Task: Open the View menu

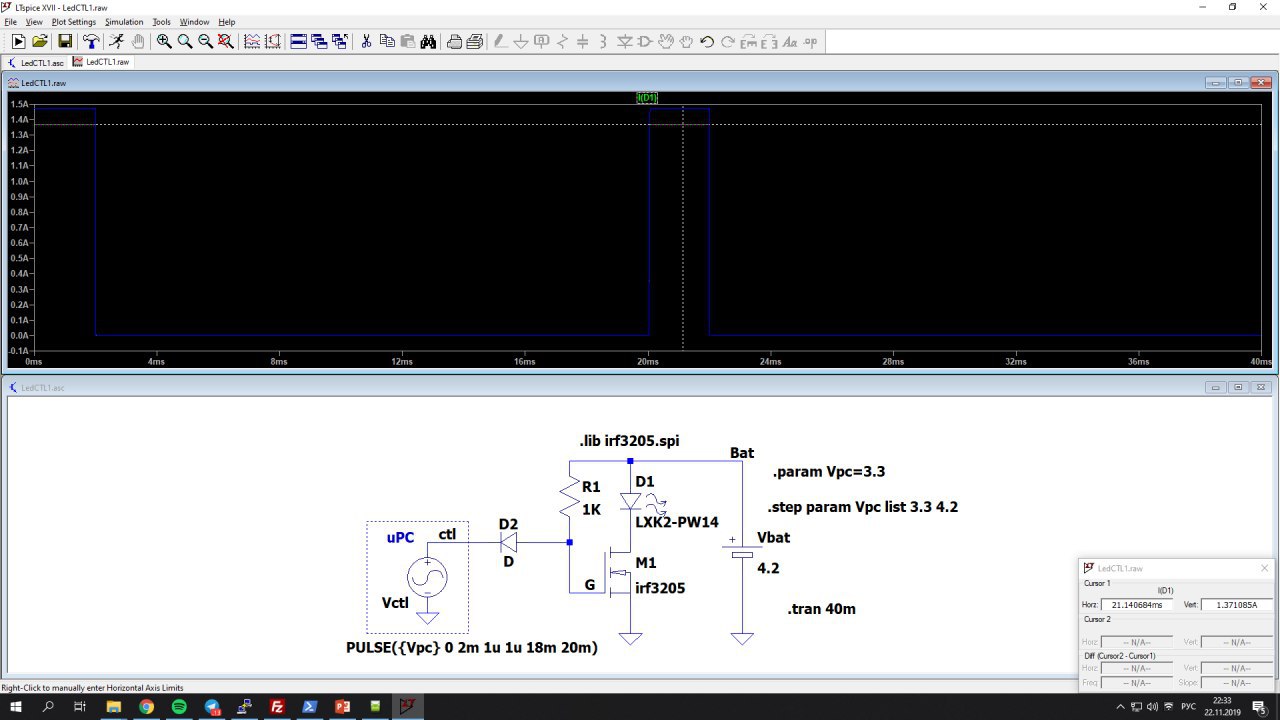Action: point(34,22)
